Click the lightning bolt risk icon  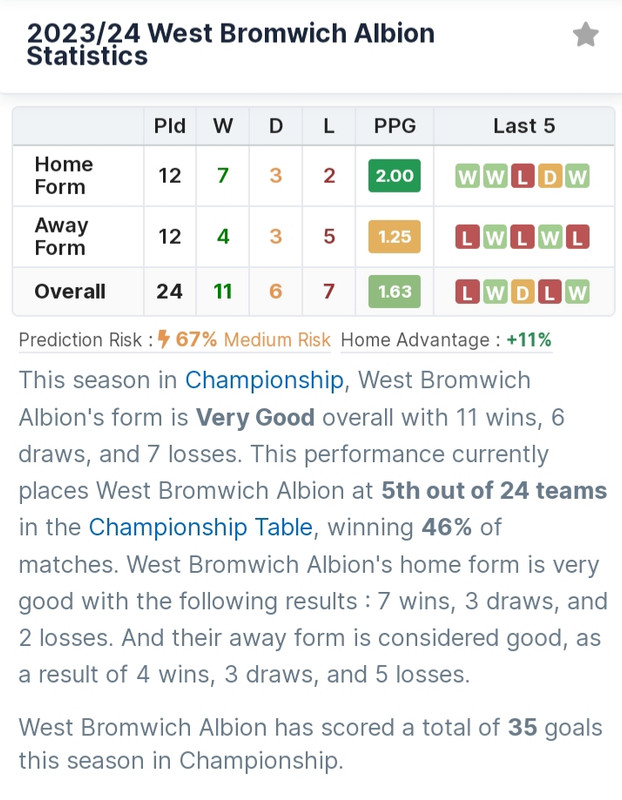163,339
